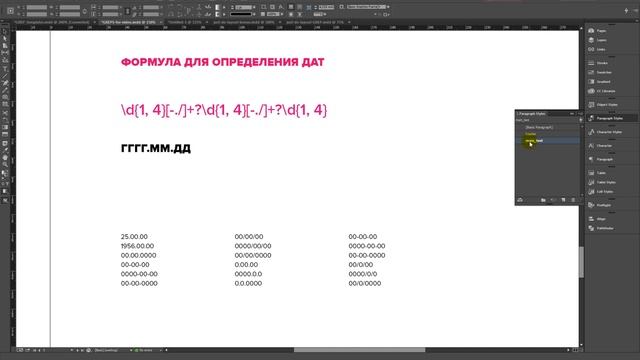This screenshot has width=640, height=360.
Task: Click Delete style icon in Paragraph Styles
Action: pyautogui.click(x=573, y=200)
